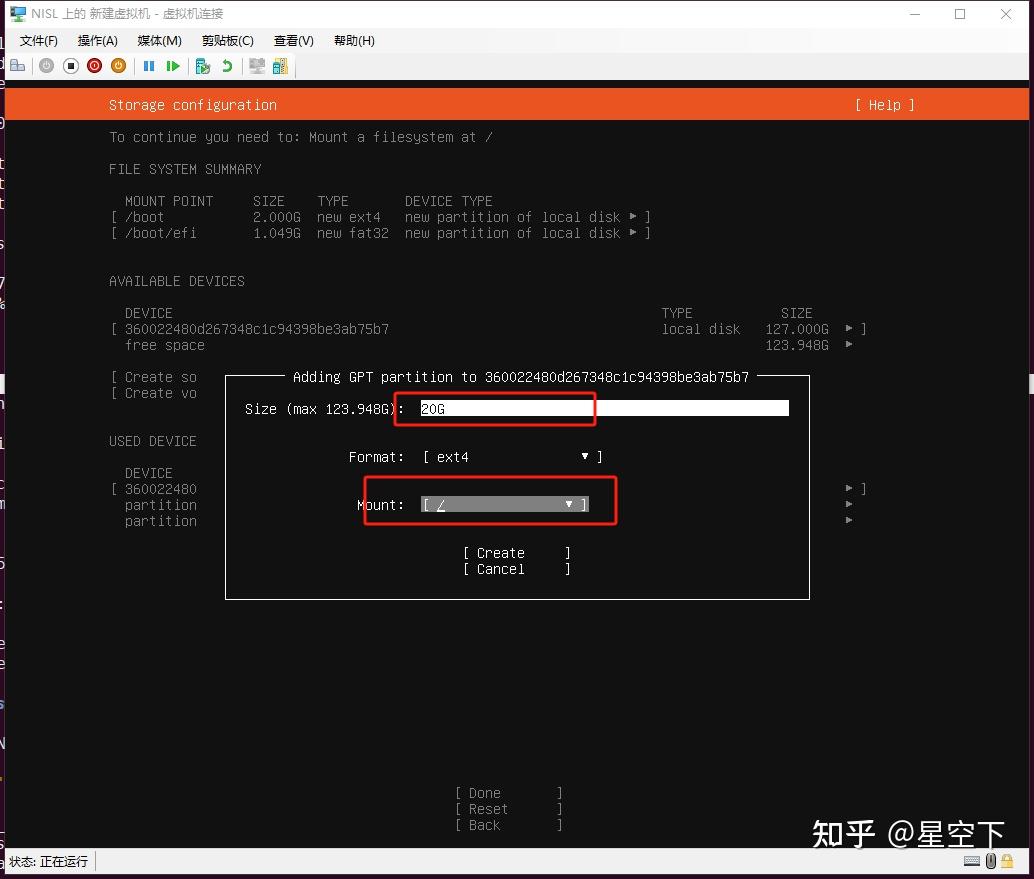Expand the 127.000G local disk row arrow
The width and height of the screenshot is (1034, 879).
849,328
